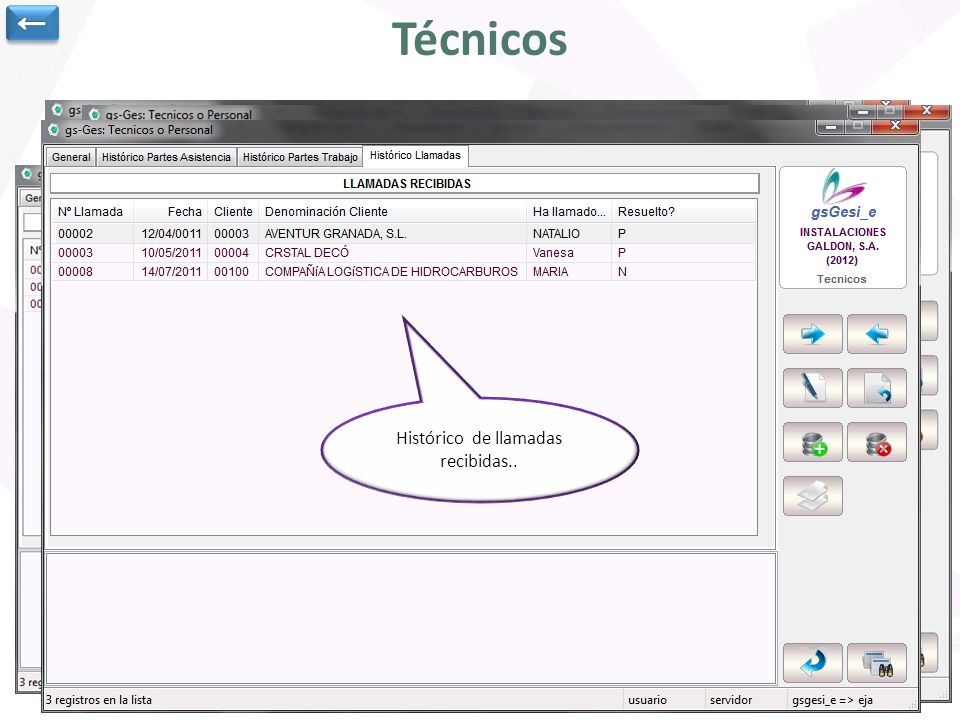Delete the record with the database X icon
Image resolution: width=960 pixels, height=720 pixels.
pyautogui.click(x=877, y=442)
